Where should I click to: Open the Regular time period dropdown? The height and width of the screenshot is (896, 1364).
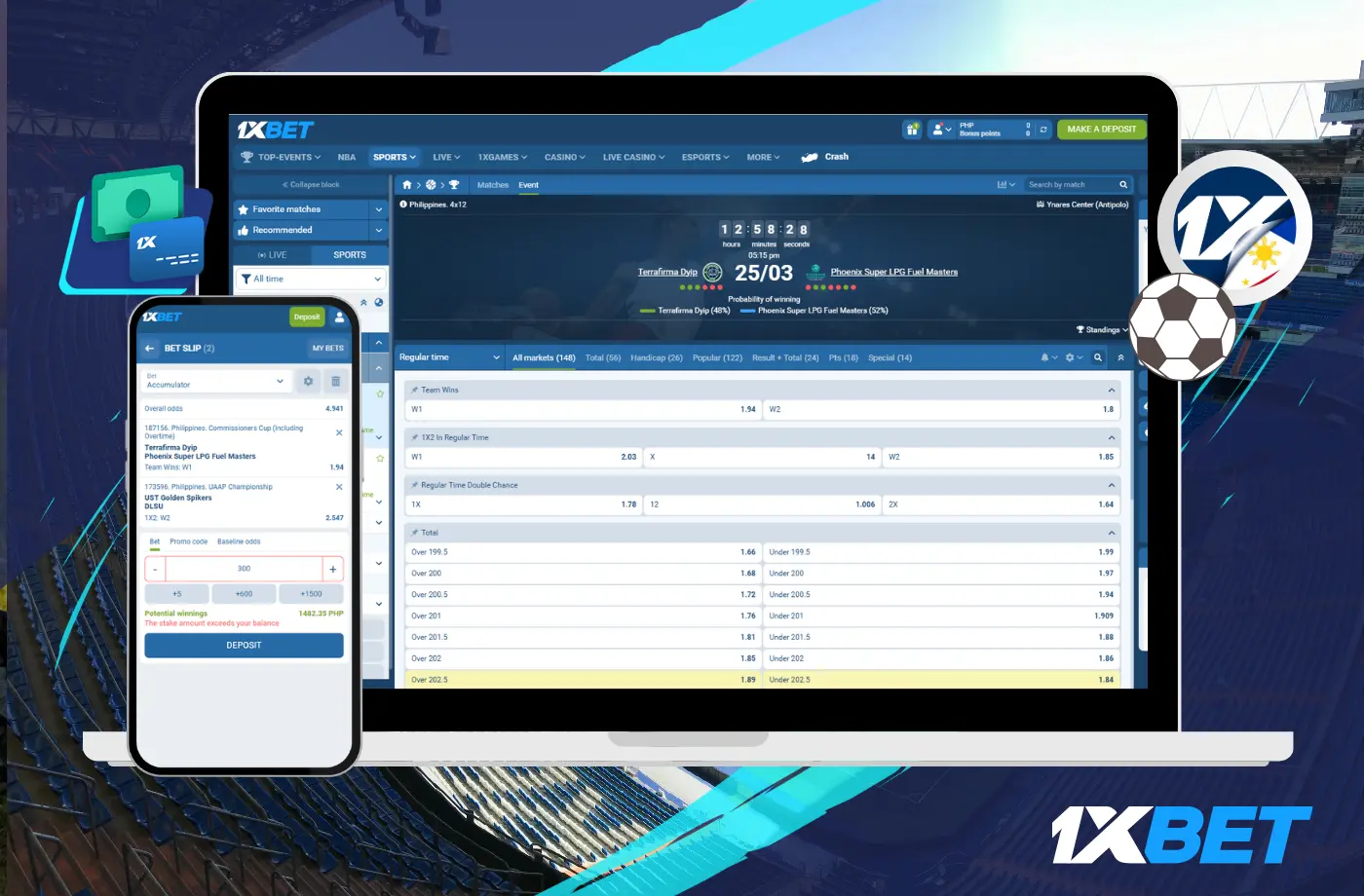(x=449, y=357)
